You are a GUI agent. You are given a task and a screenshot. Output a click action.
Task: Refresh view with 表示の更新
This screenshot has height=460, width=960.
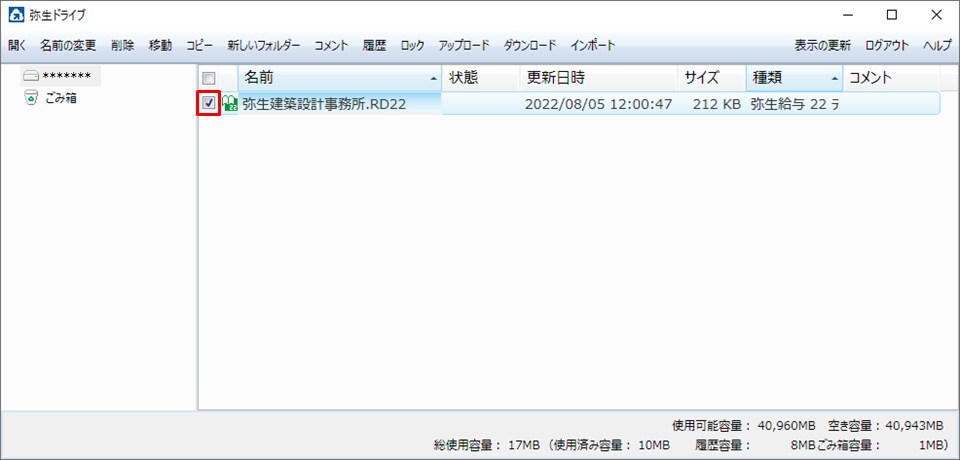click(823, 46)
